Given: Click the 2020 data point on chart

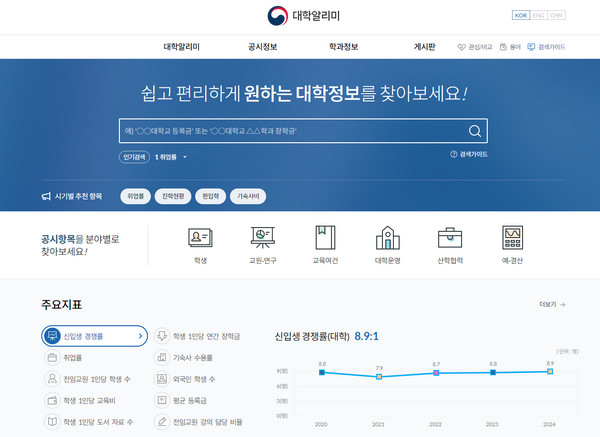Looking at the screenshot, I should click(322, 372).
